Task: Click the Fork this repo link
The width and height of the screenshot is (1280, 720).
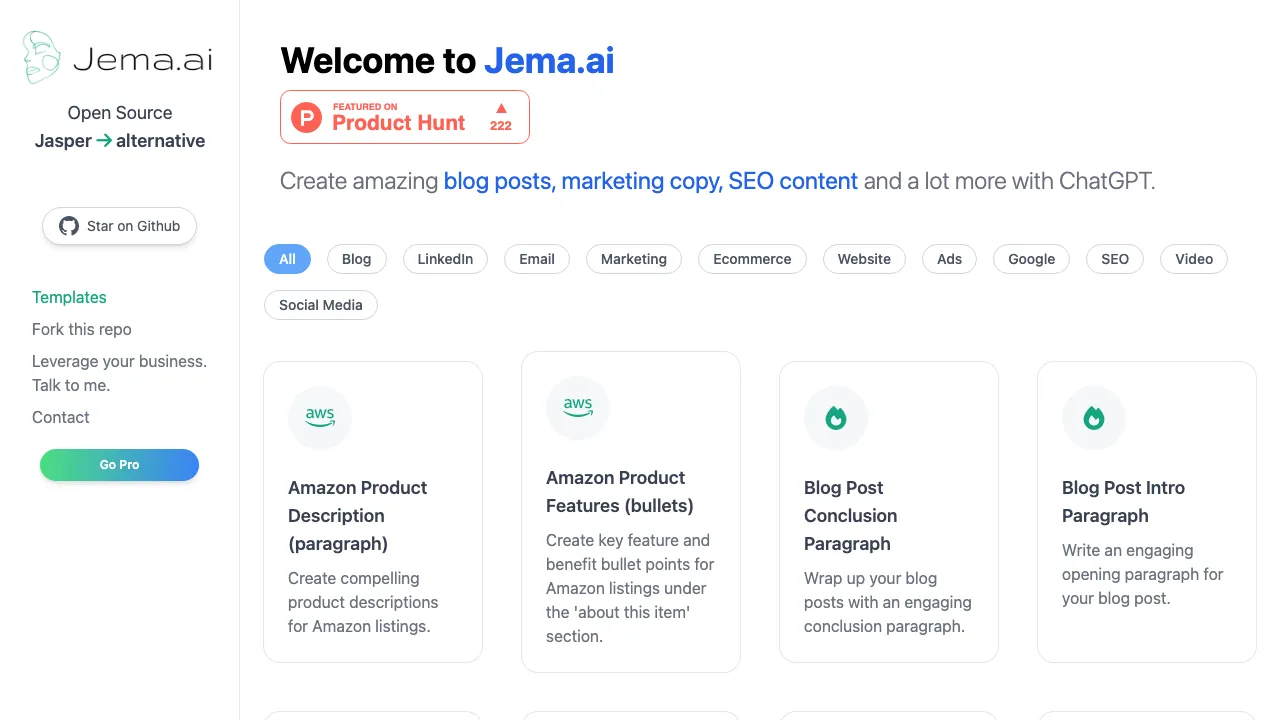Action: coord(81,329)
